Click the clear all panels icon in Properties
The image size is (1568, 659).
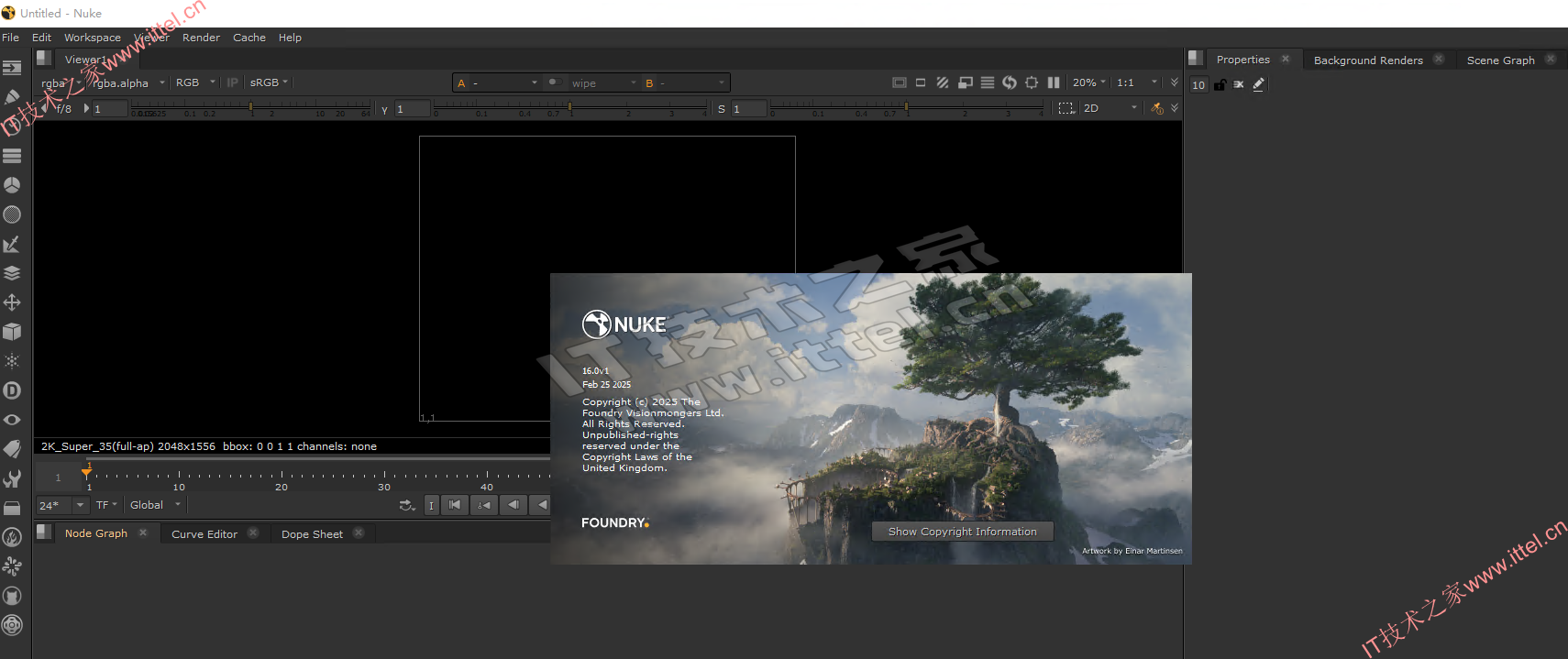(x=1239, y=84)
